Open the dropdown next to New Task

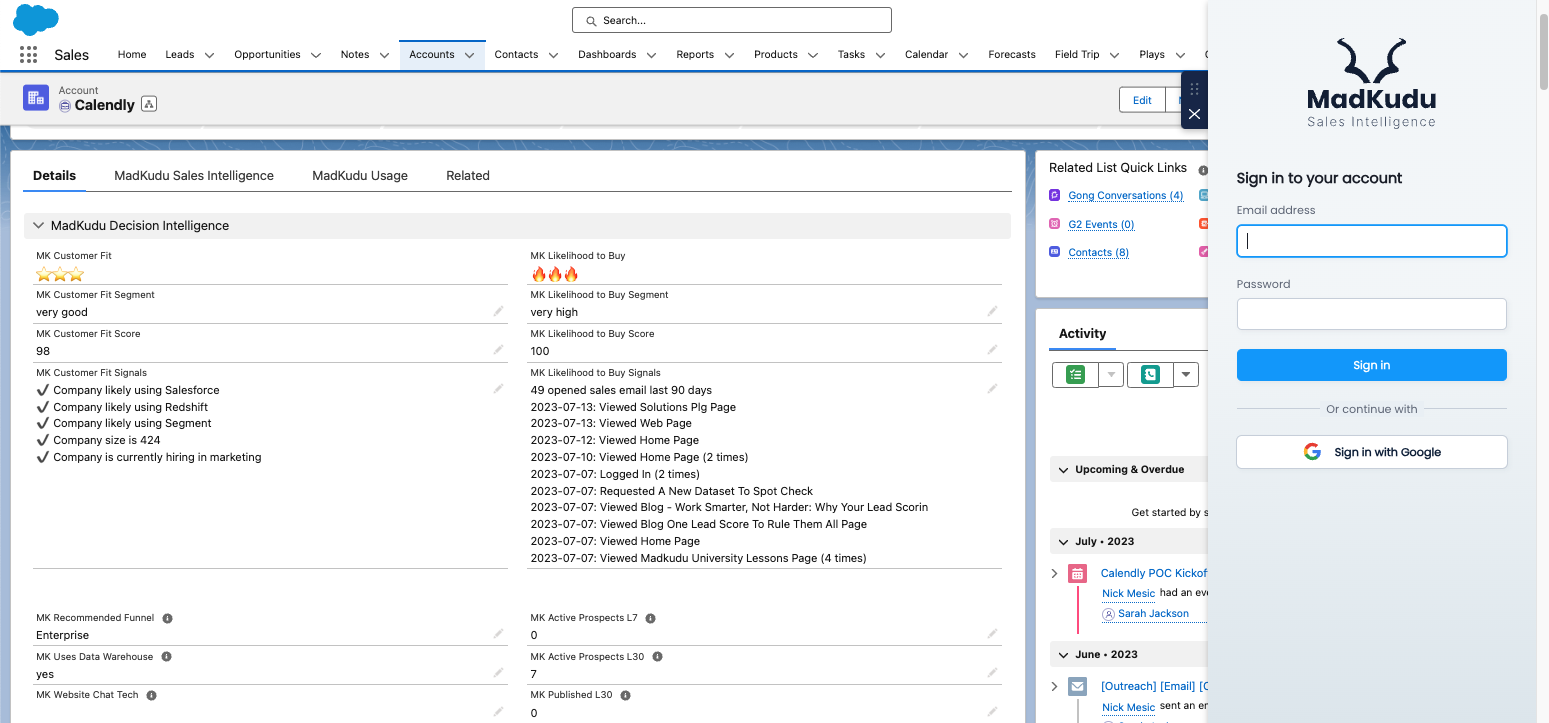point(1112,375)
